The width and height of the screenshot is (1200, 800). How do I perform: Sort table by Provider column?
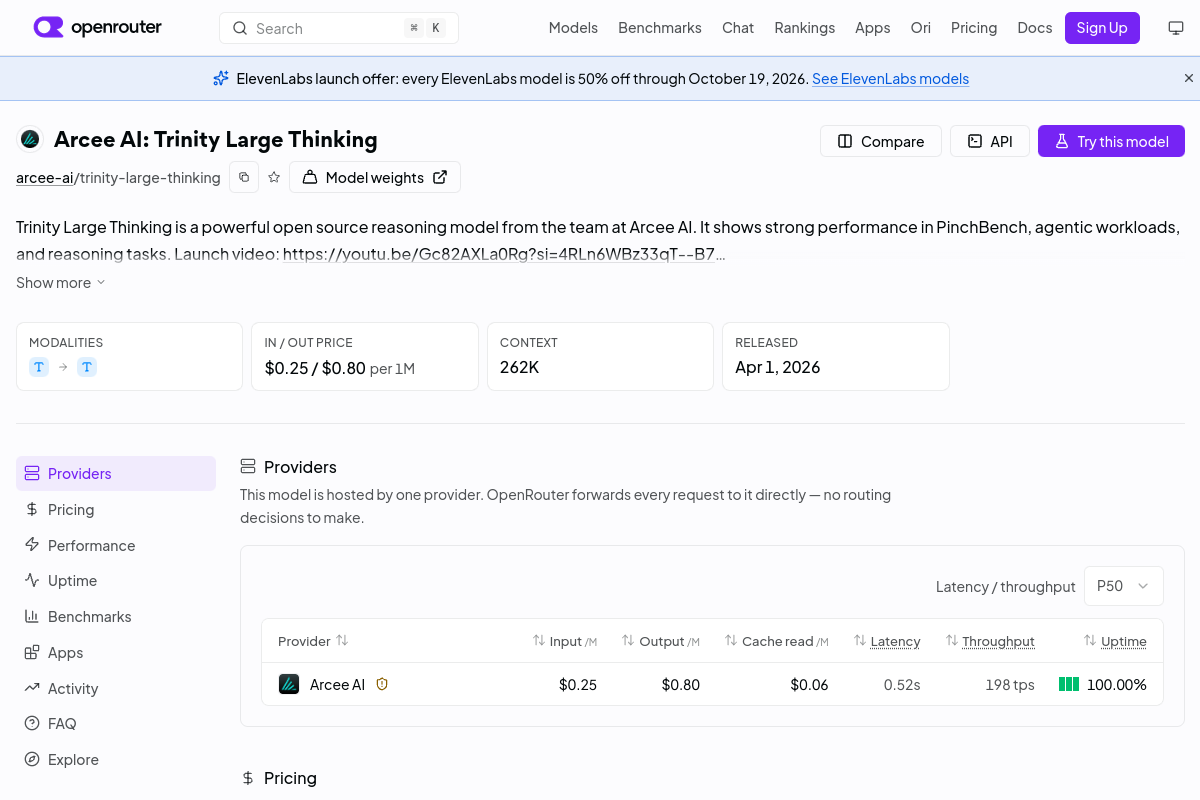point(313,641)
